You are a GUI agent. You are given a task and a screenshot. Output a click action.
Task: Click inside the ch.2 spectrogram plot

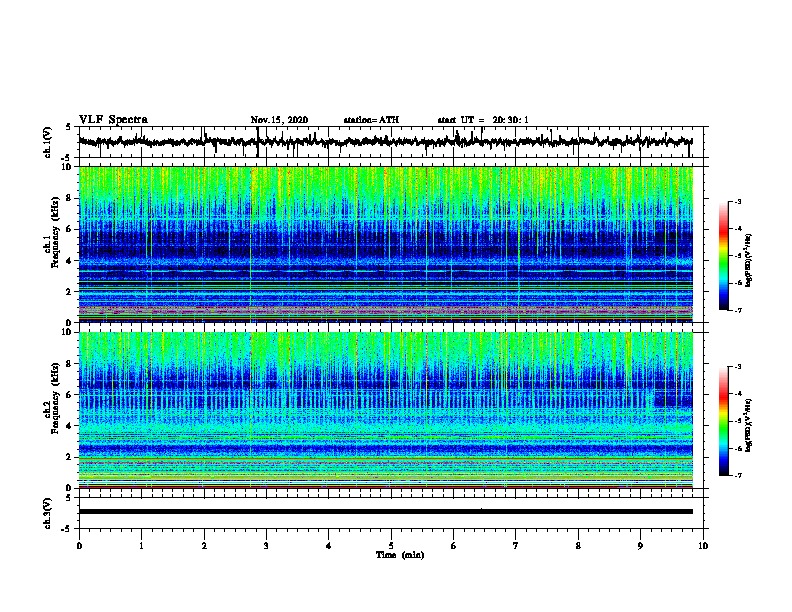386,410
